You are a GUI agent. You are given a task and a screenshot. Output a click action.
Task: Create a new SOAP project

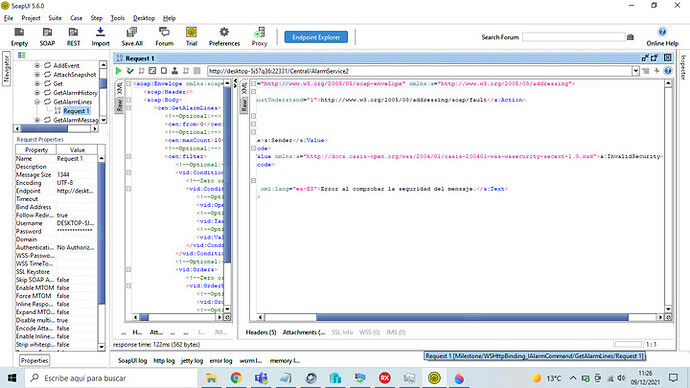(47, 37)
